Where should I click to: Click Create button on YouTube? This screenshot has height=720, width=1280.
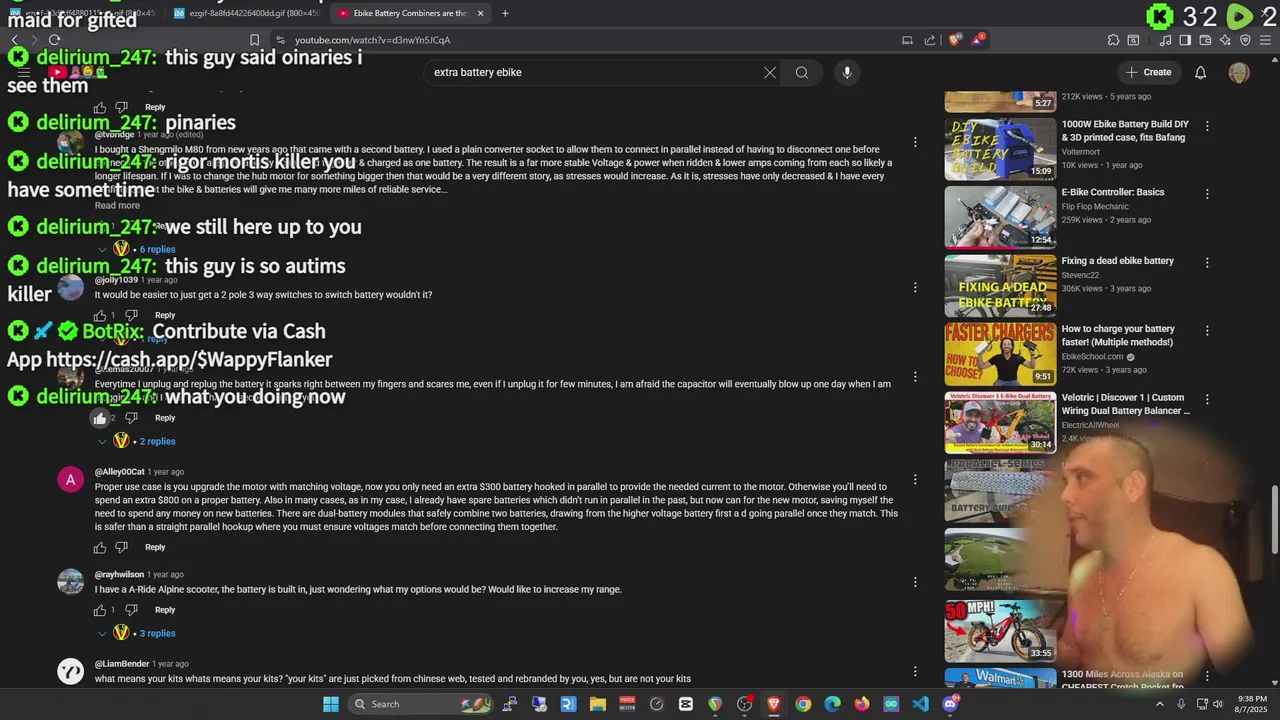click(1148, 72)
